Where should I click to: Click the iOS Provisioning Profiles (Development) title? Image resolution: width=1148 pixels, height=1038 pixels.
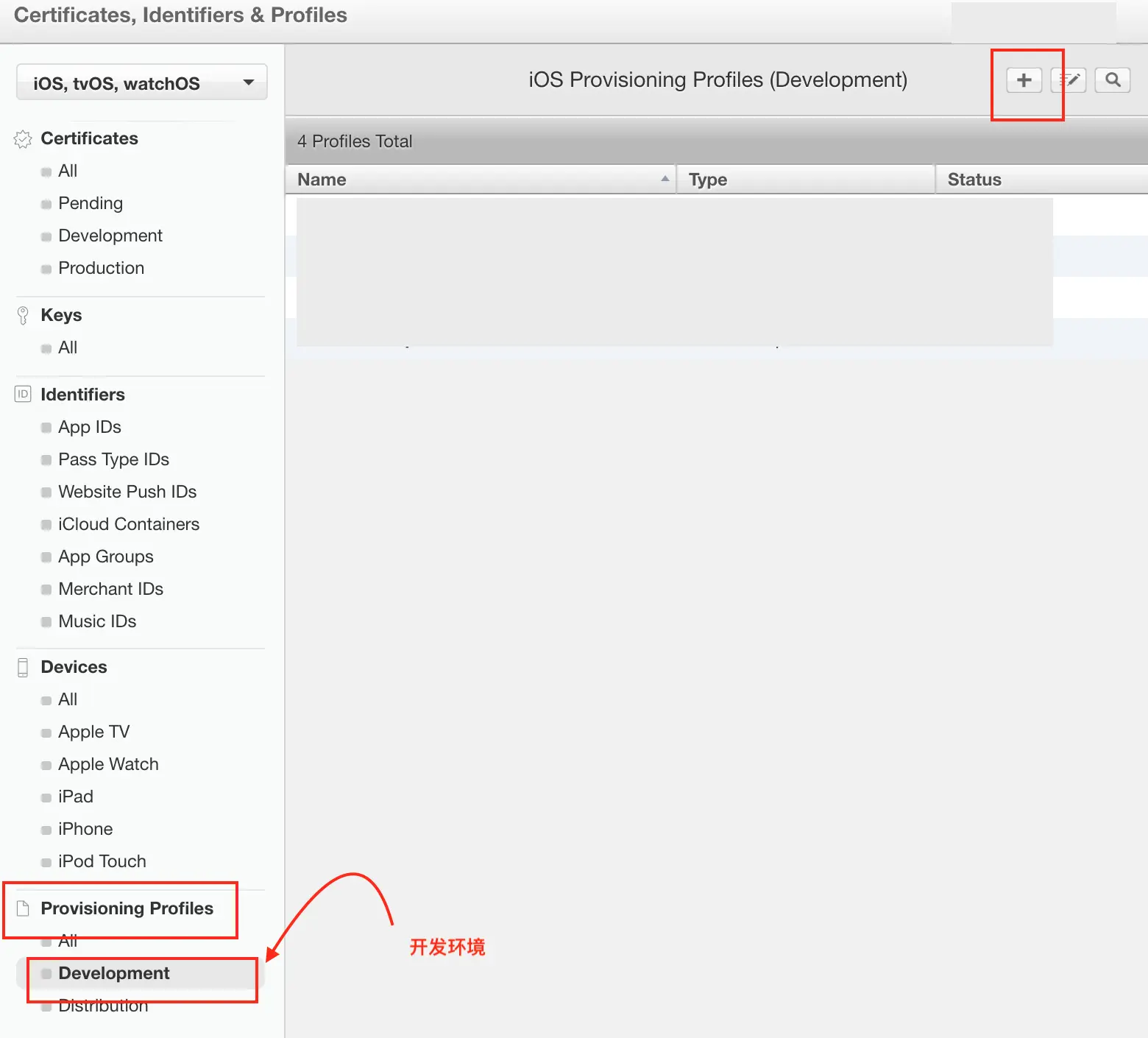(717, 80)
